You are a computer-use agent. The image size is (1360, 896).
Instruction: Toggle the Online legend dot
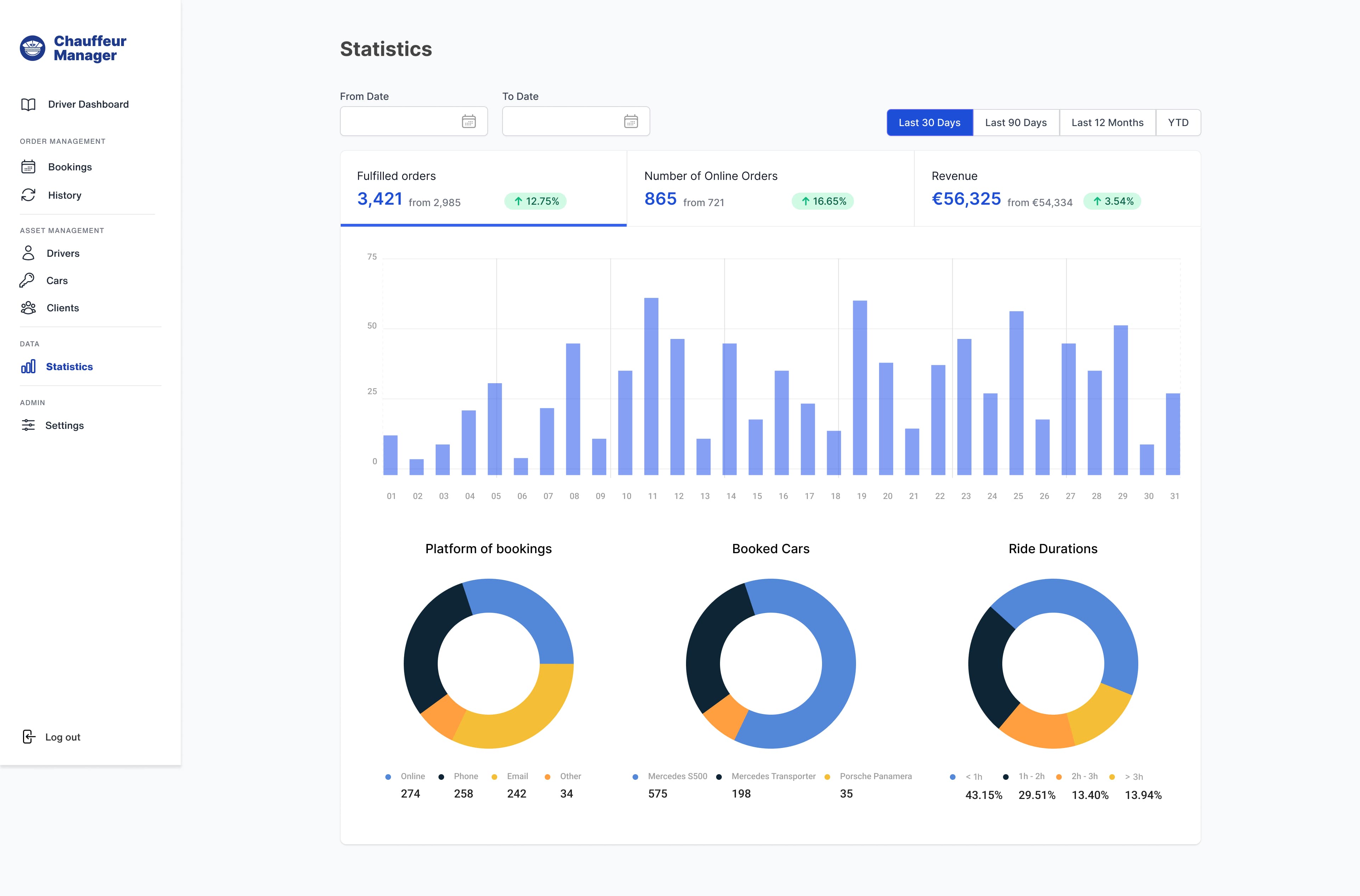click(x=389, y=777)
